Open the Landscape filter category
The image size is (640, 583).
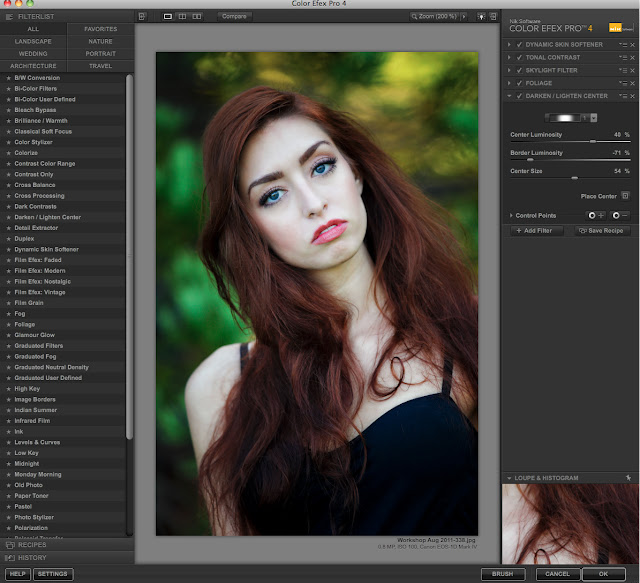pos(33,41)
